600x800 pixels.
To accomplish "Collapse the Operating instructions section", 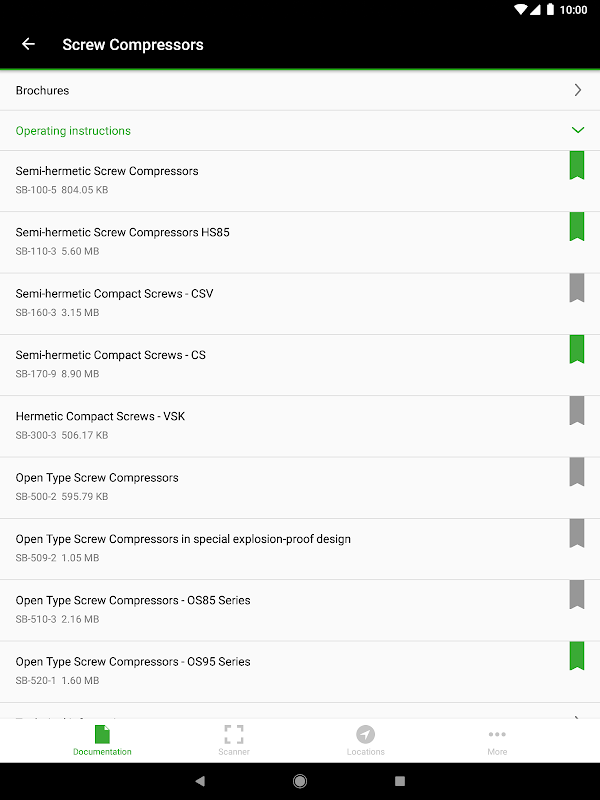I will coord(577,131).
